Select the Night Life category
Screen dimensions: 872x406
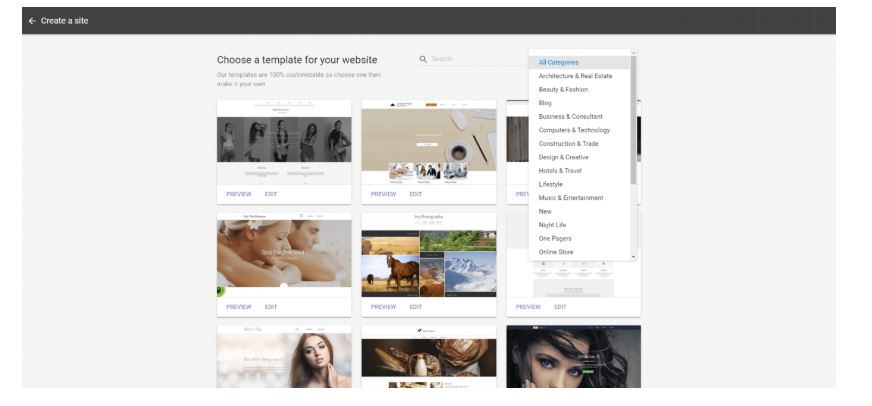[x=579, y=225]
